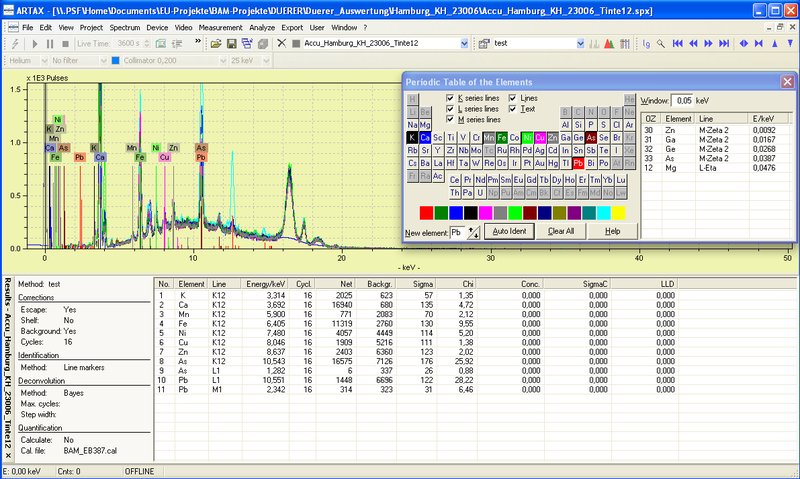Click the New element input field
800x479 pixels.
458,233
